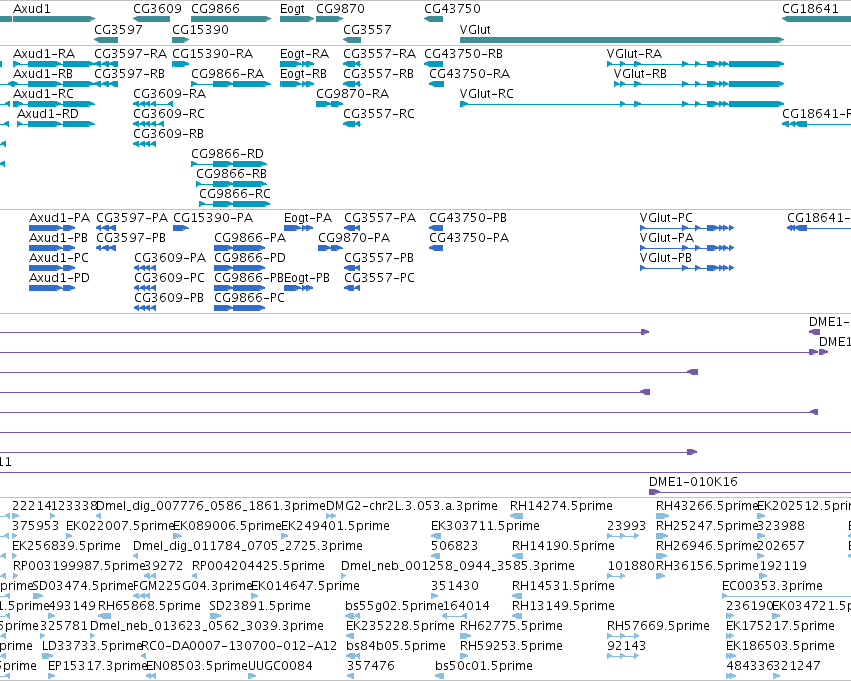Open transcript CG9866-RC label
Screen dimensions: 851x681
pyautogui.click(x=234, y=194)
